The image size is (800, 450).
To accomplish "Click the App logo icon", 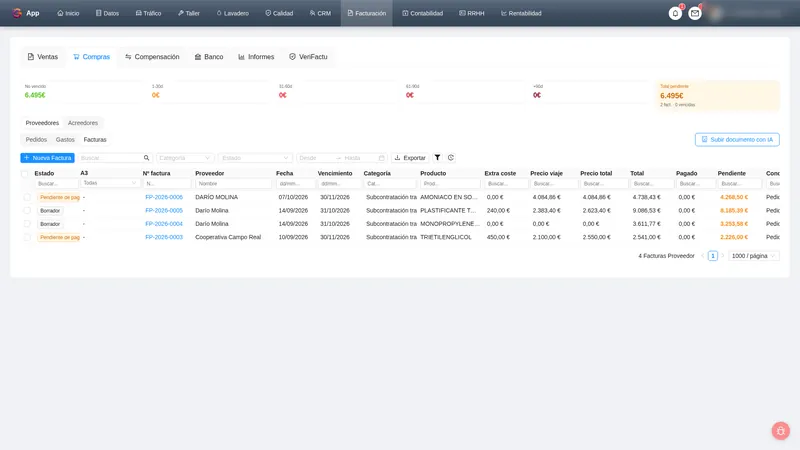I will point(17,13).
